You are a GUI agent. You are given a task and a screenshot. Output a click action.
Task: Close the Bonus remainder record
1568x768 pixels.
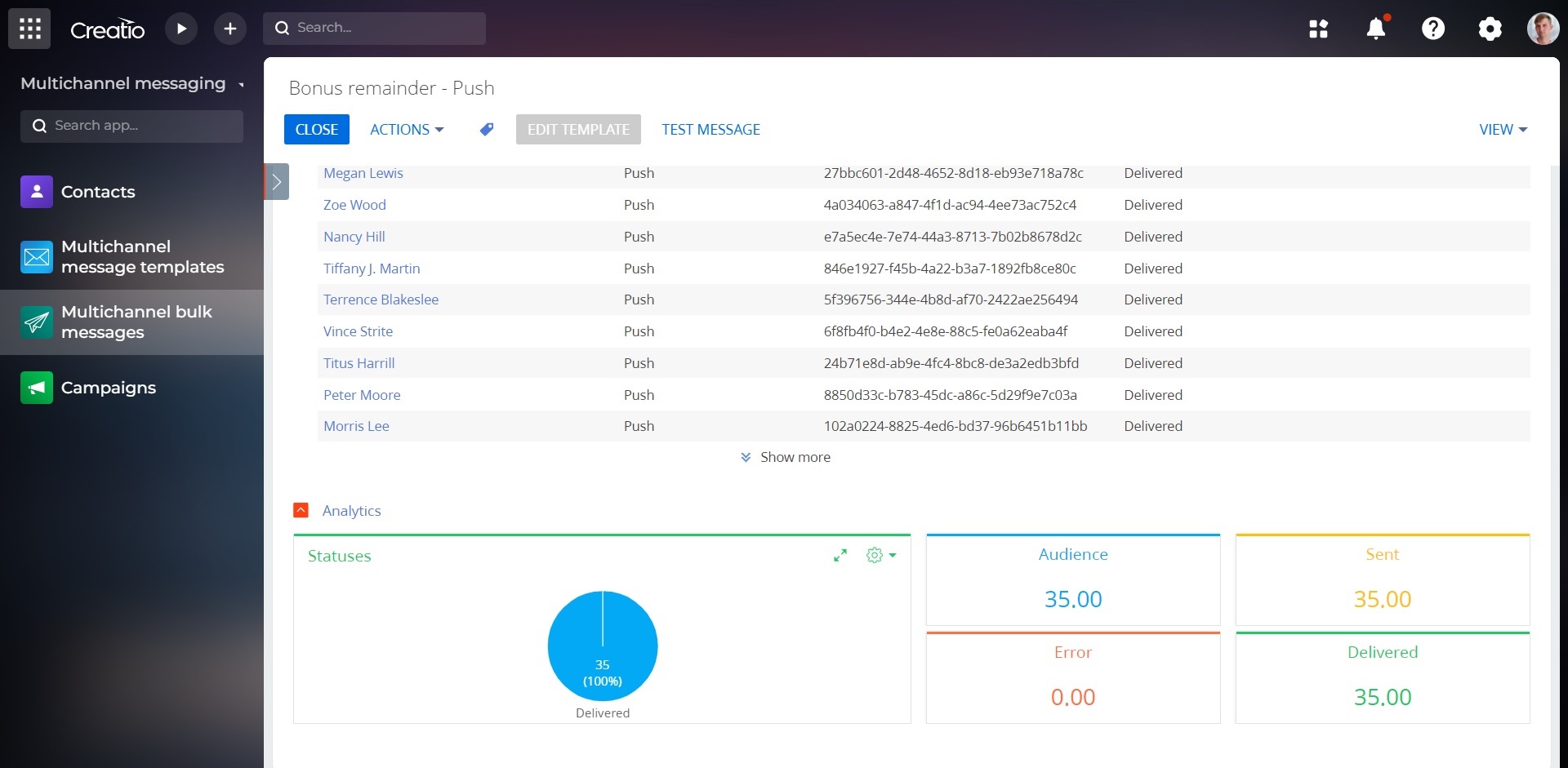pos(316,129)
